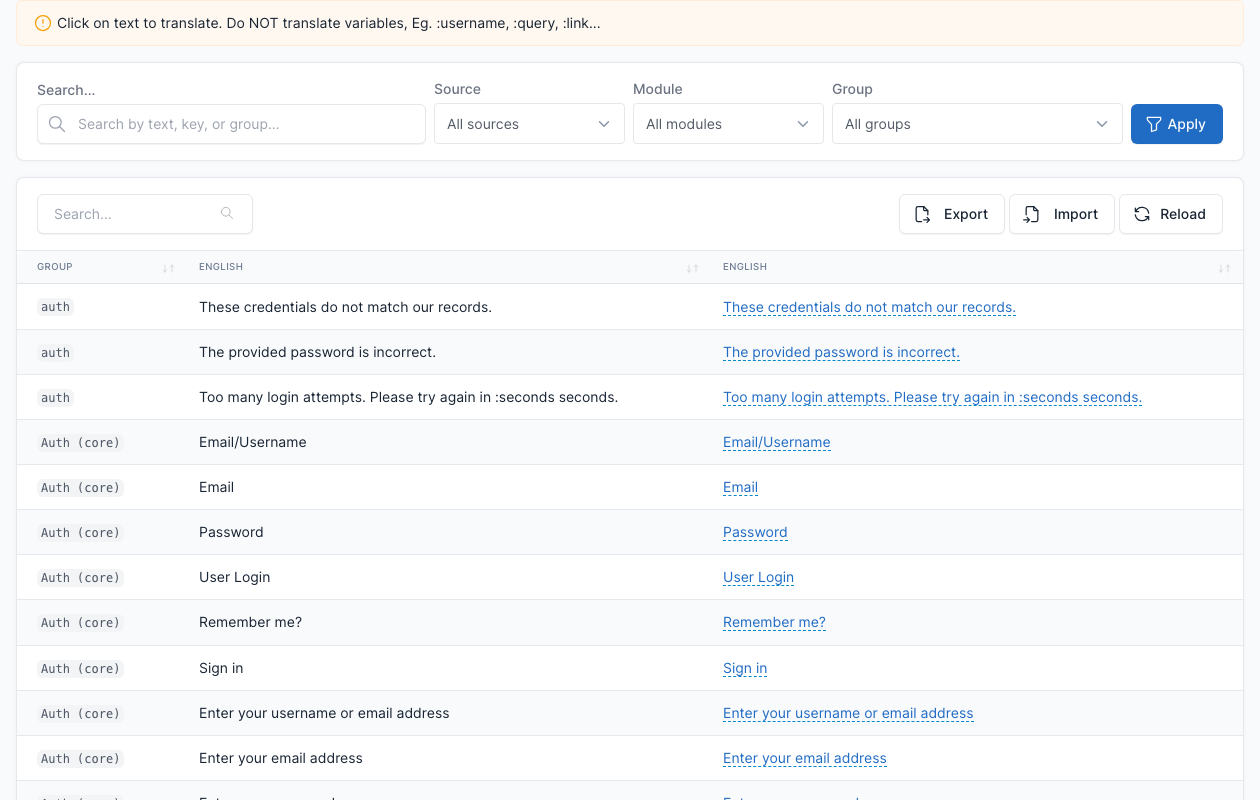Edit the 'Email' translation link
Image resolution: width=1260 pixels, height=800 pixels.
(x=740, y=487)
